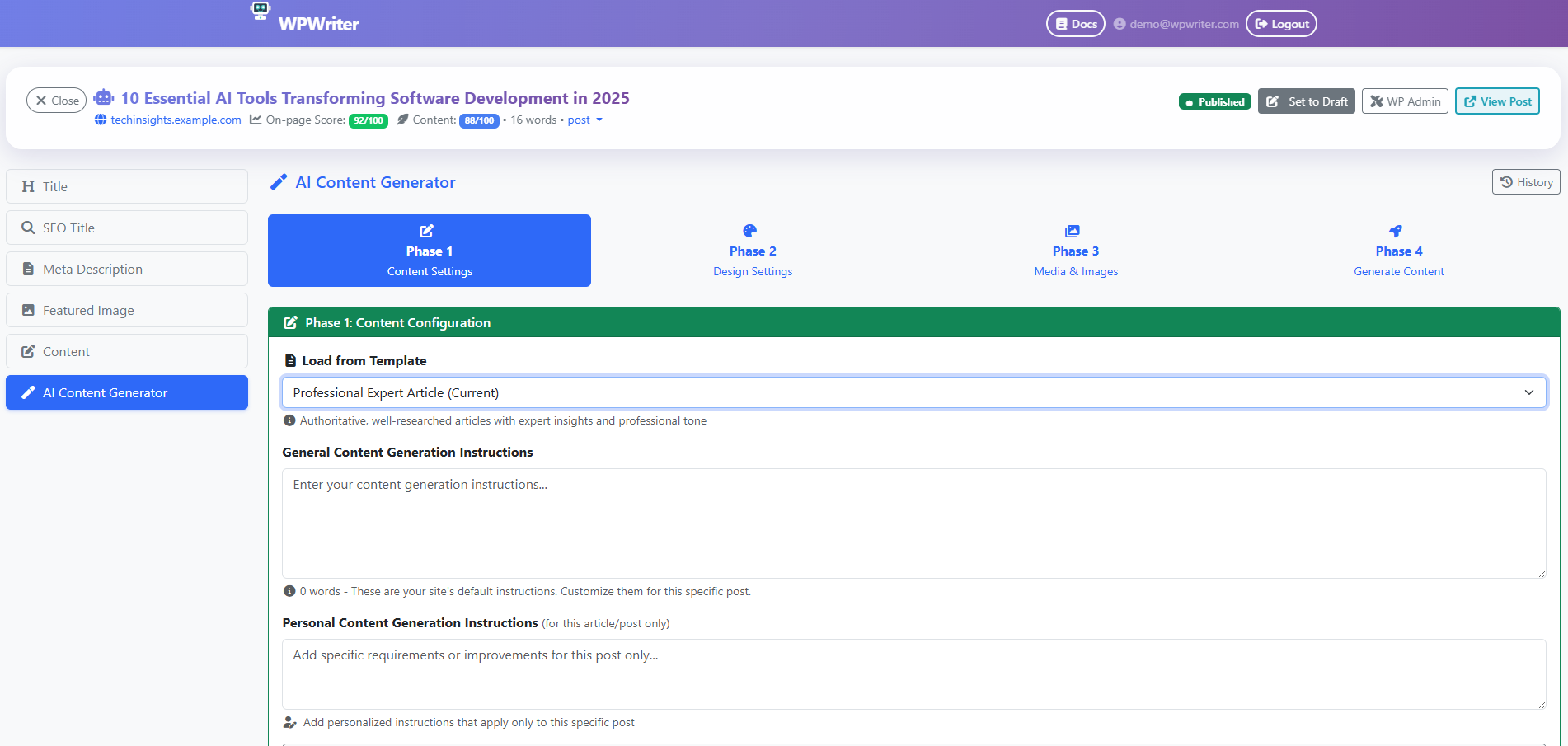Click the robot icon beside post title
The image size is (1568, 746).
[x=103, y=97]
